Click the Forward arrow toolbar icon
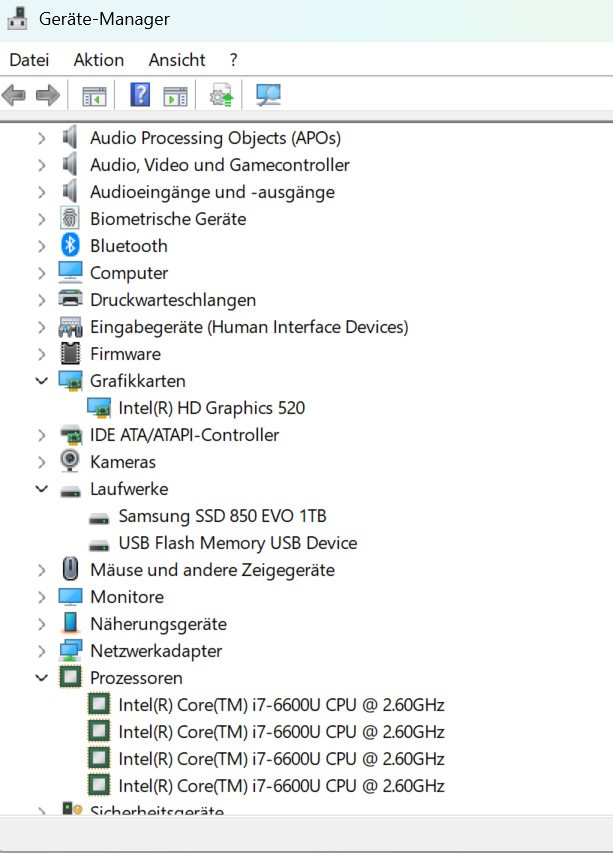 [47, 95]
